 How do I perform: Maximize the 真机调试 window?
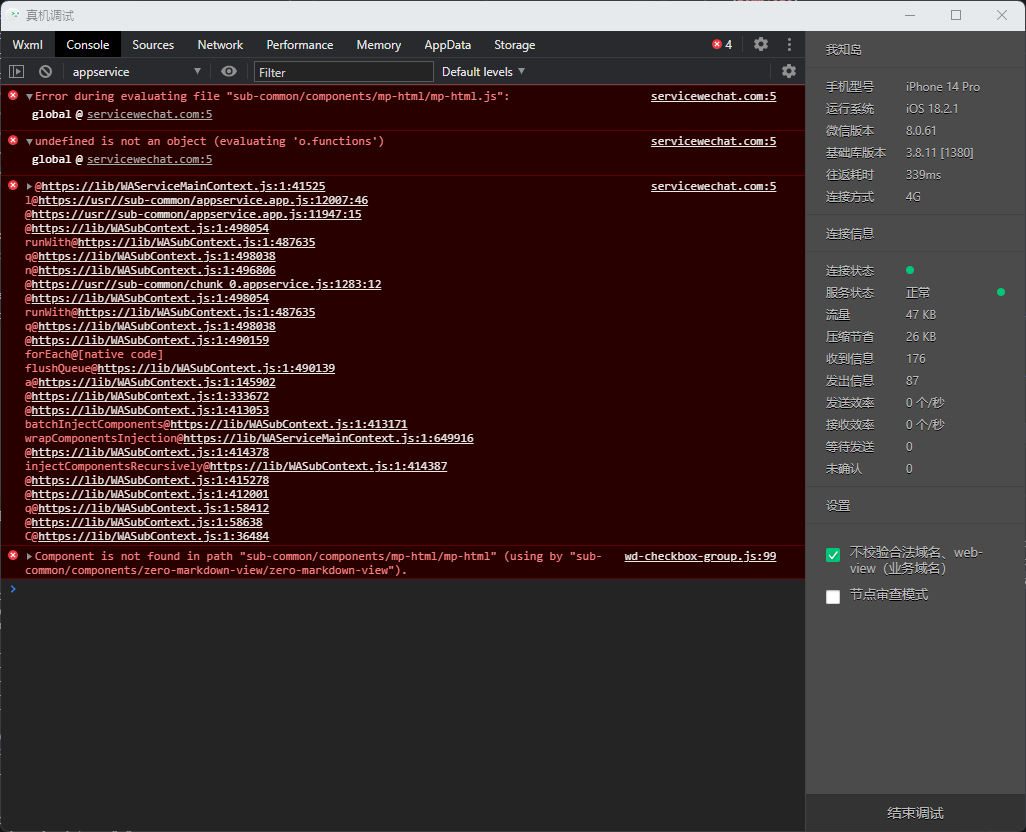pos(956,15)
